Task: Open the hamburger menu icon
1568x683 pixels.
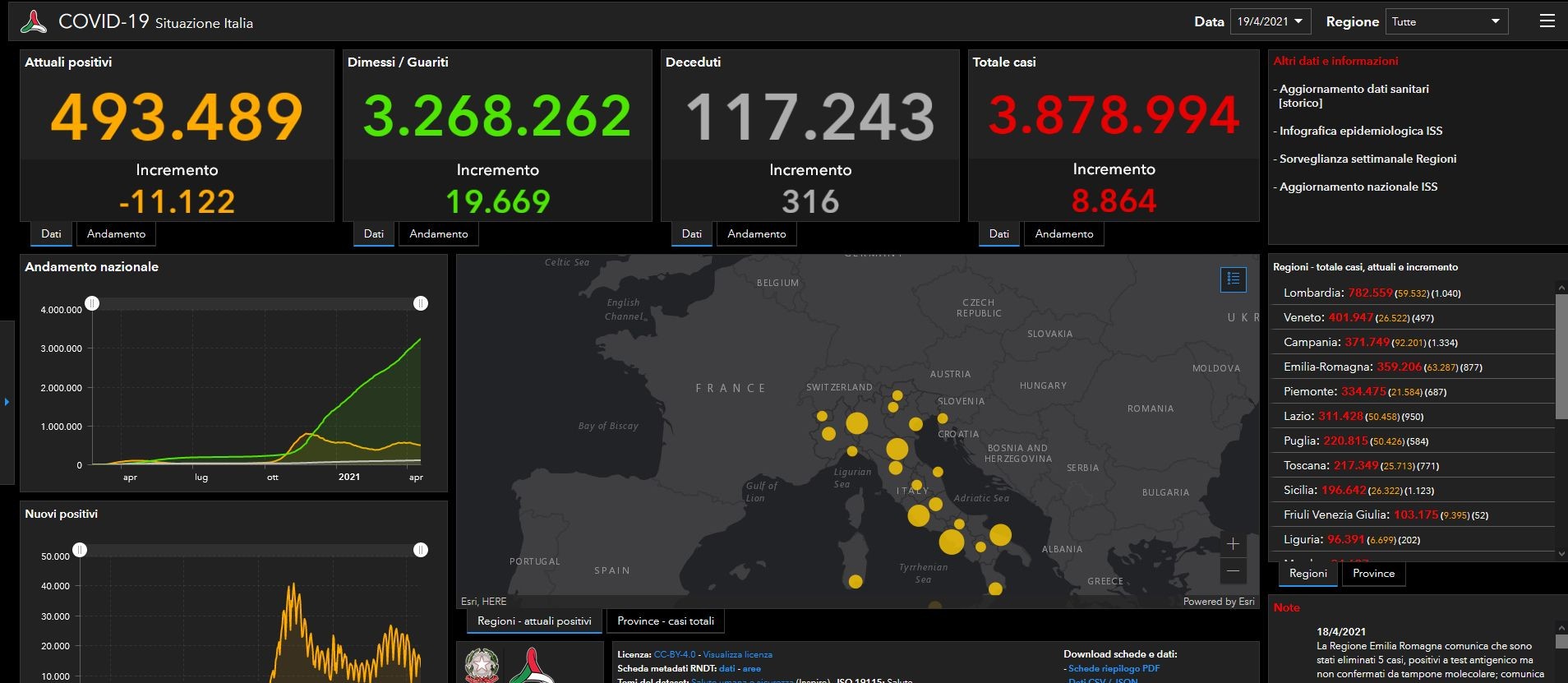Action: click(x=1547, y=21)
